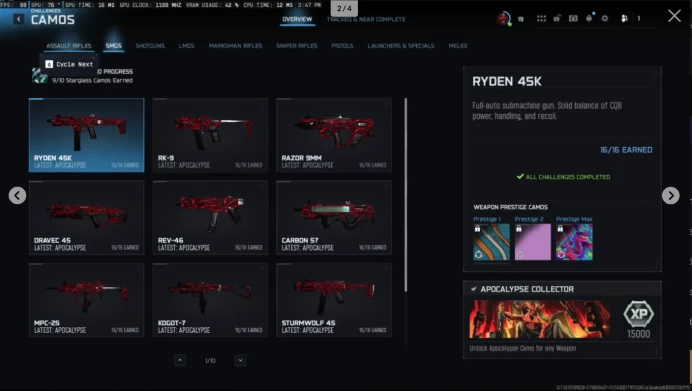Image resolution: width=692 pixels, height=391 pixels.
Task: Open the player profile avatar icon
Action: click(x=504, y=19)
